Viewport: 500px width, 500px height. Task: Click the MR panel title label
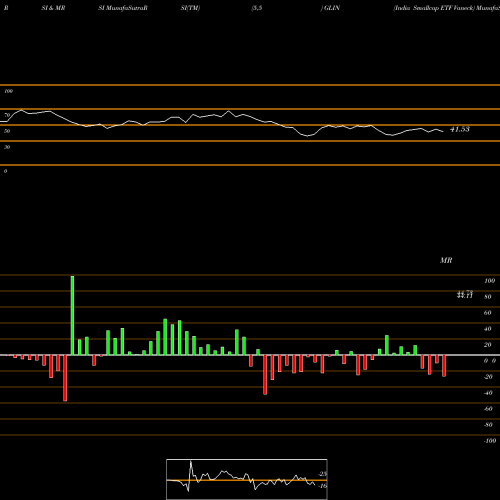pos(446,260)
